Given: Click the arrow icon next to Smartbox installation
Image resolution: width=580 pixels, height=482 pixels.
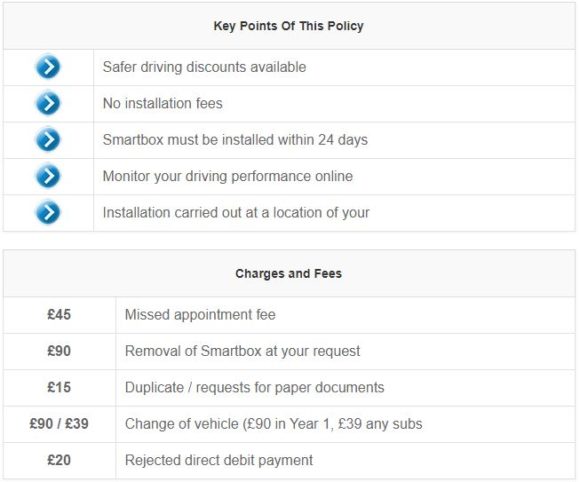Looking at the screenshot, I should tap(48, 139).
